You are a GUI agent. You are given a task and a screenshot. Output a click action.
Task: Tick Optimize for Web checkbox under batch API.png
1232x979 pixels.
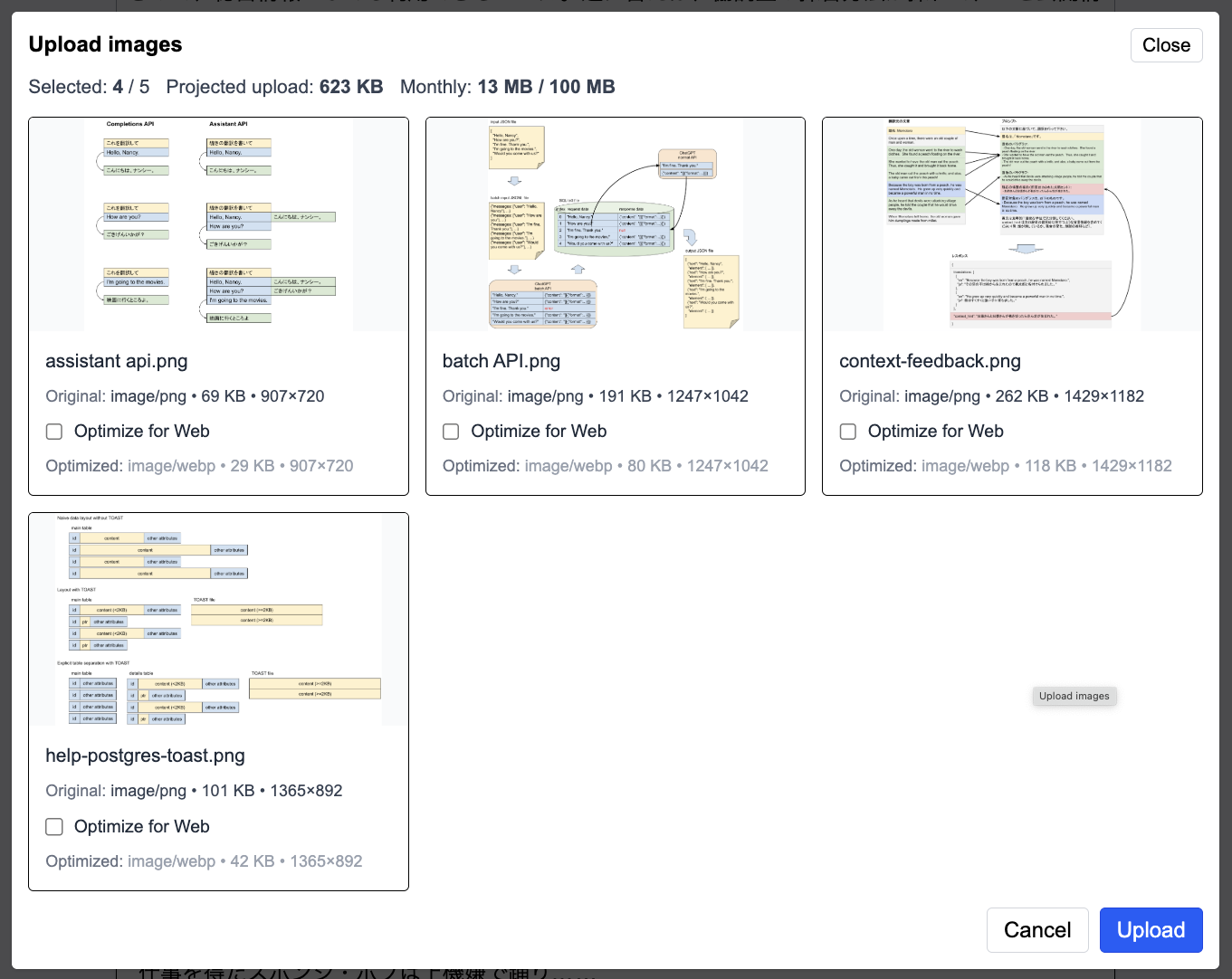tap(451, 432)
